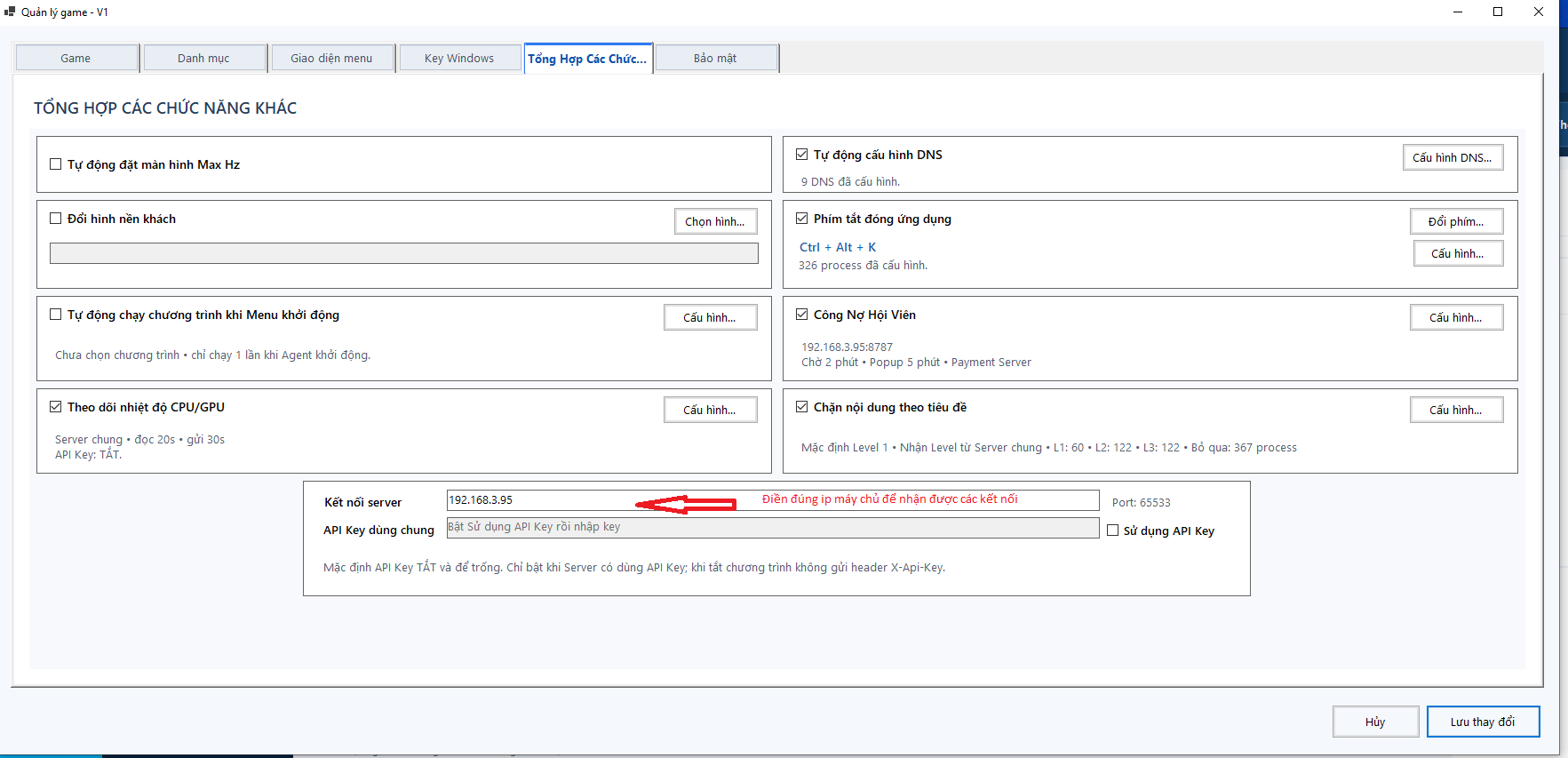
Task: Click the API Key: TẮT. status text
Action: 89,455
